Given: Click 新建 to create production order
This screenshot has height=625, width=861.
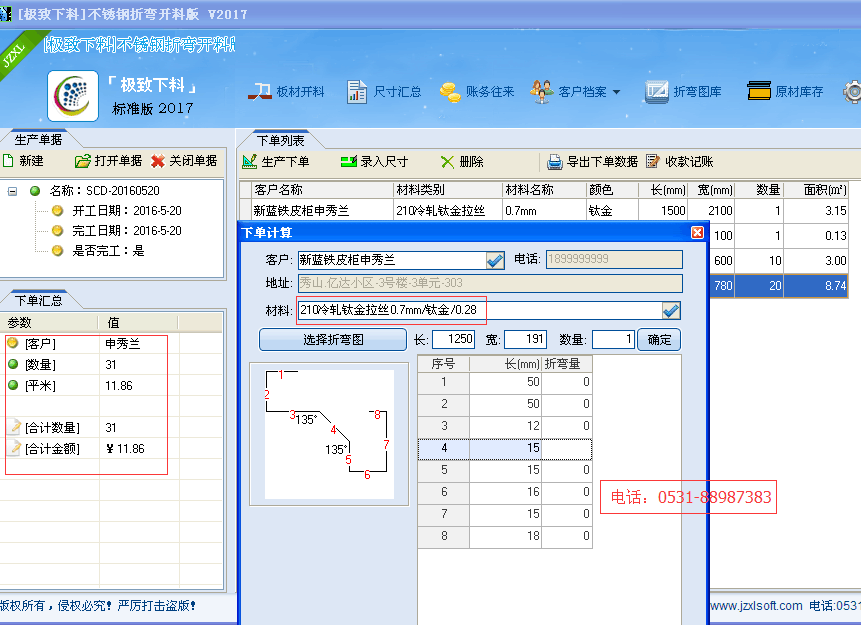Looking at the screenshot, I should pyautogui.click(x=23, y=161).
